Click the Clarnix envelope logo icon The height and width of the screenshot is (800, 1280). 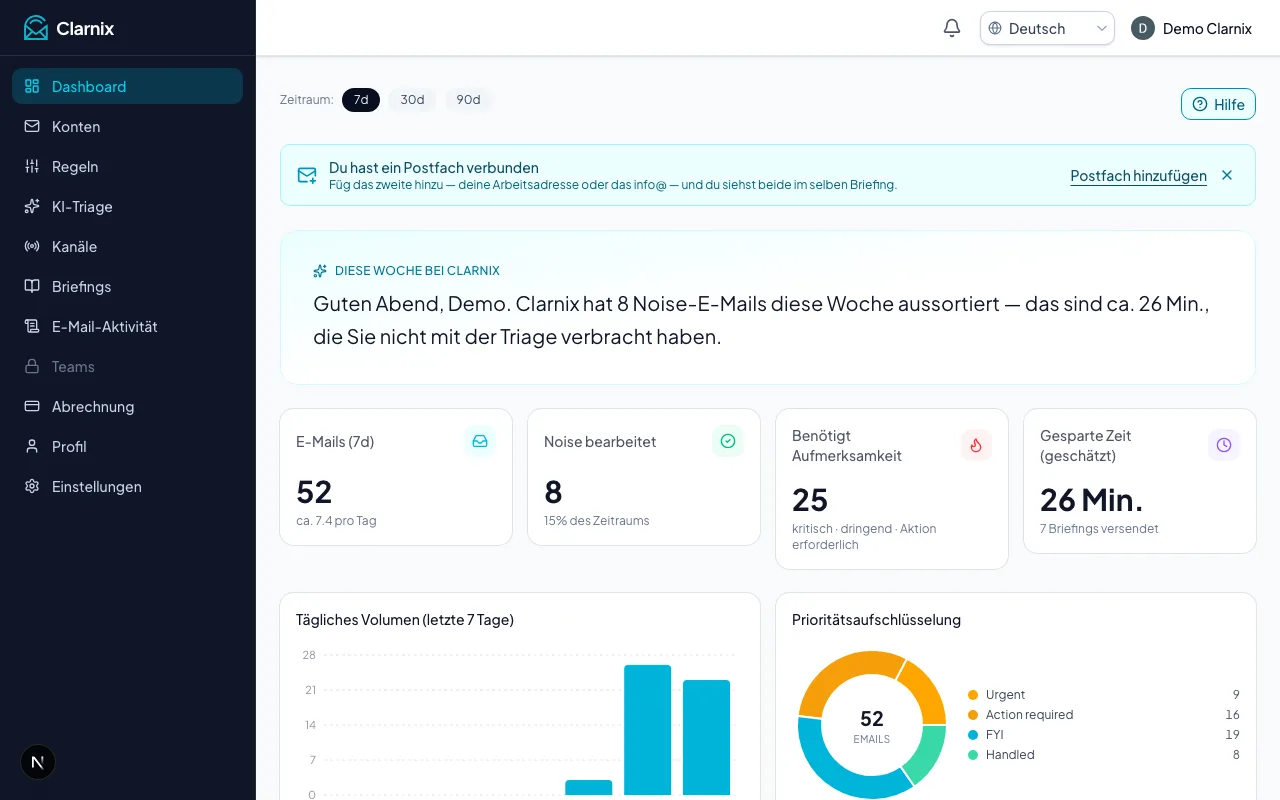pos(36,28)
